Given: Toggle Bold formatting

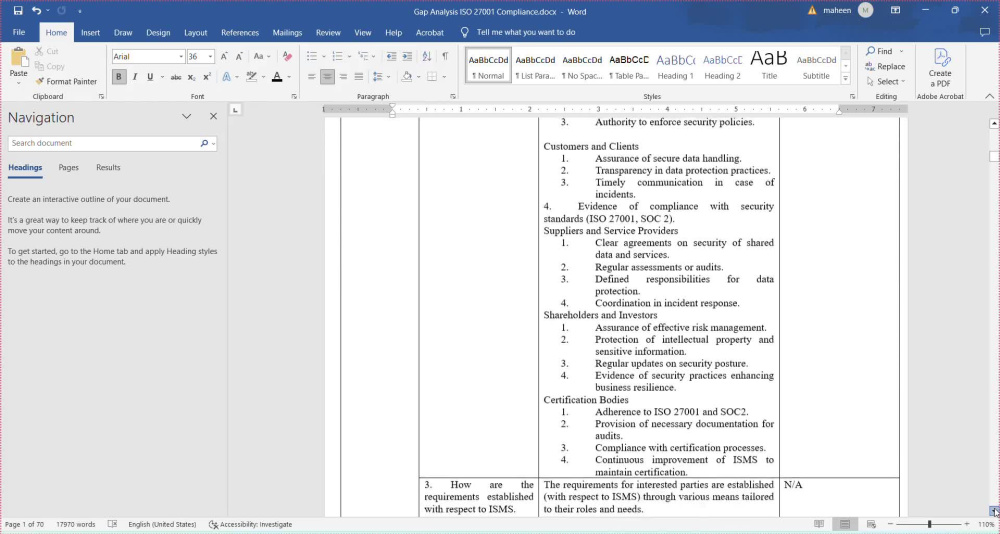Looking at the screenshot, I should [x=119, y=77].
